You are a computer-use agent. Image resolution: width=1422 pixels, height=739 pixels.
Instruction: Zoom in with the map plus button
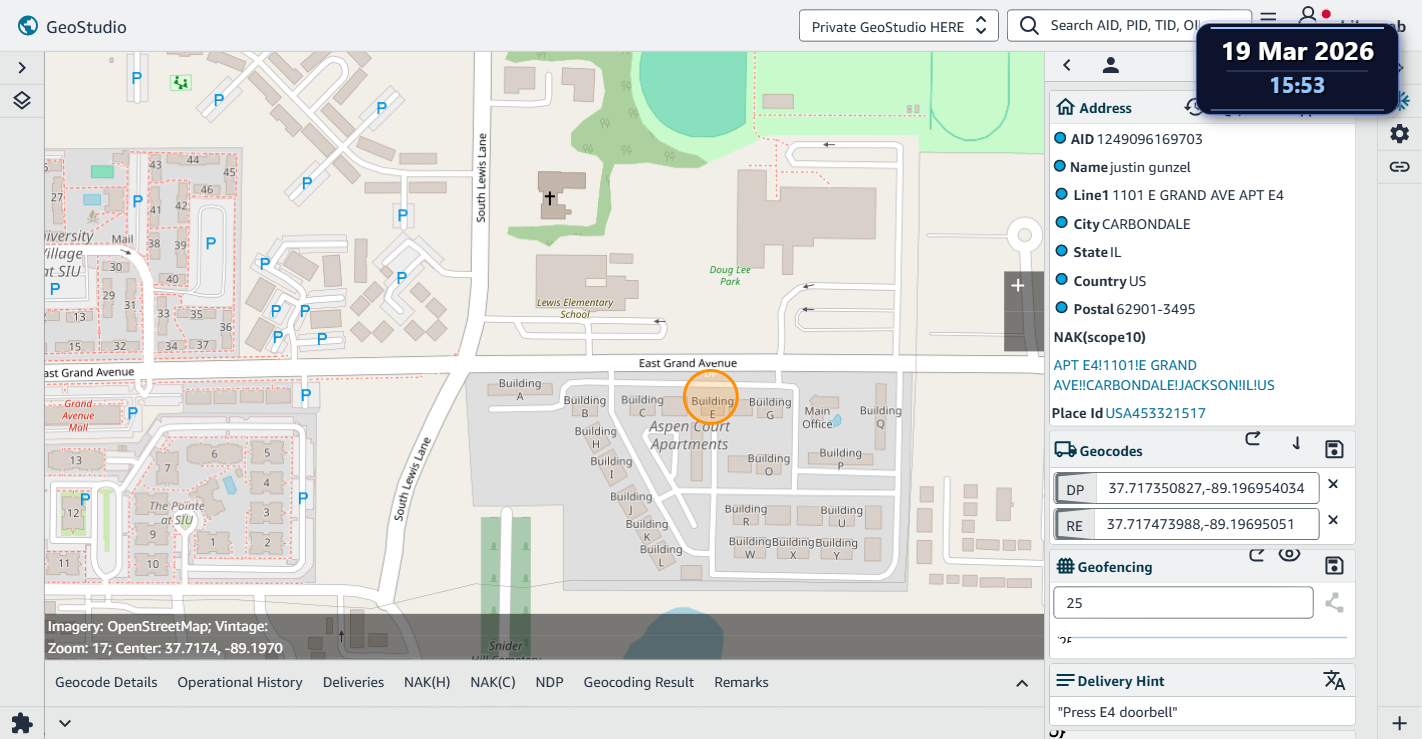[x=1017, y=286]
